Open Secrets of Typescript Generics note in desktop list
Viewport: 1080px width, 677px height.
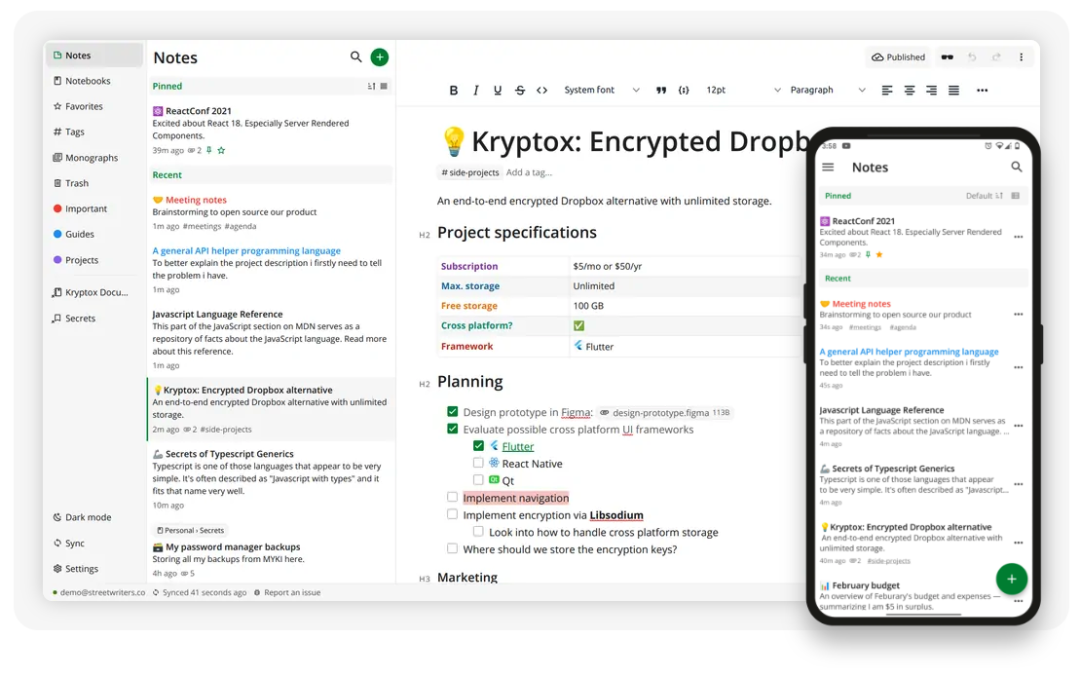[271, 480]
